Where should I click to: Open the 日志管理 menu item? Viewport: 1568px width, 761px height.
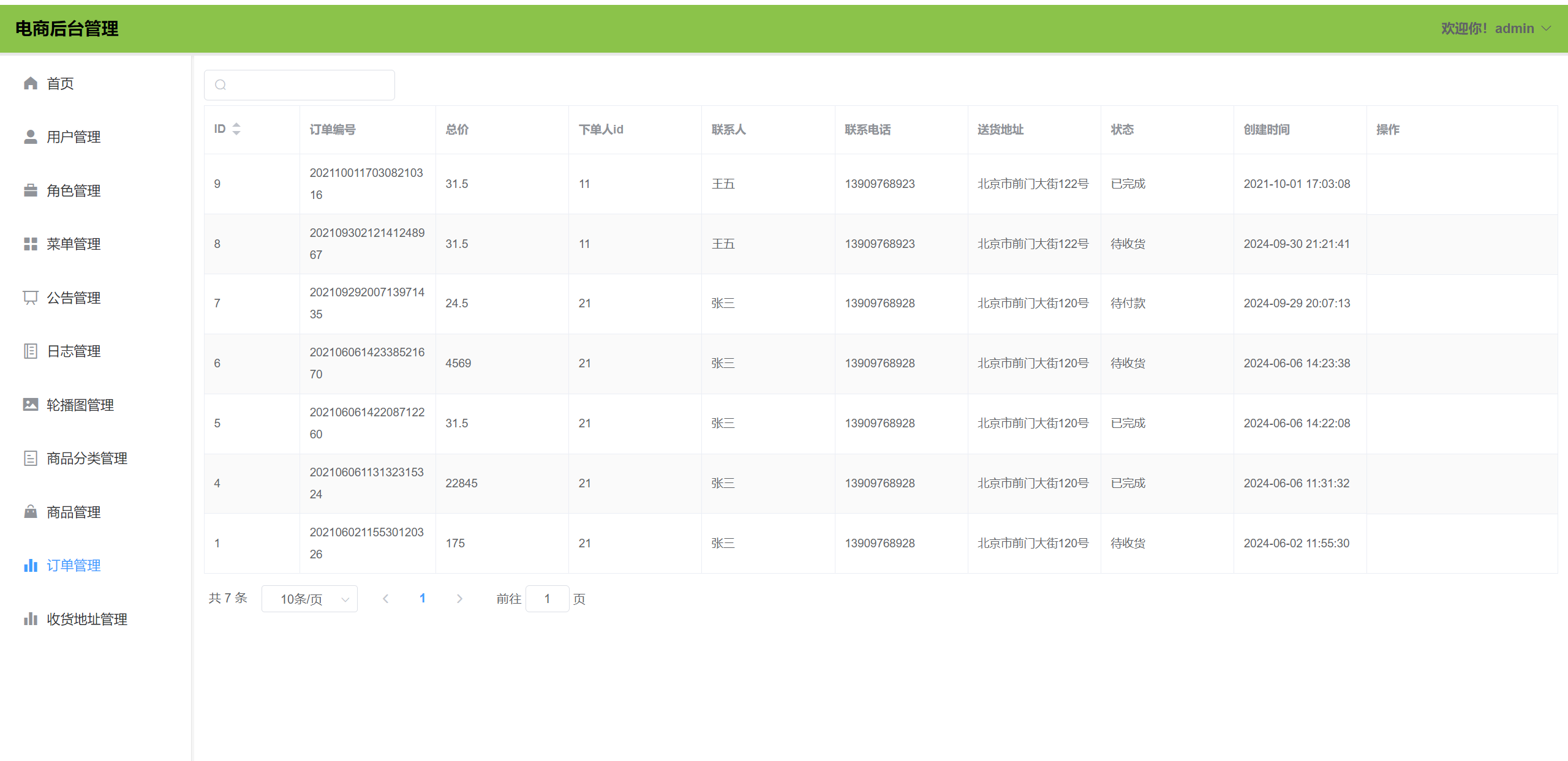73,351
